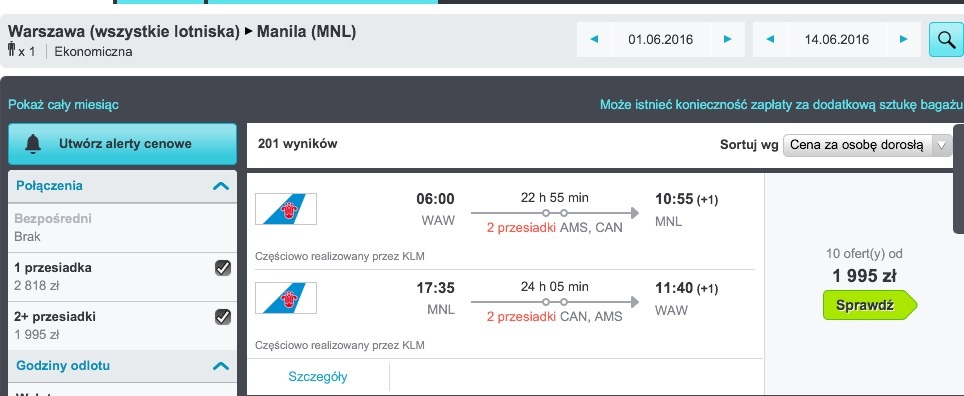
Task: Click the Pokaż cały miesiąc link
Action: tap(63, 105)
